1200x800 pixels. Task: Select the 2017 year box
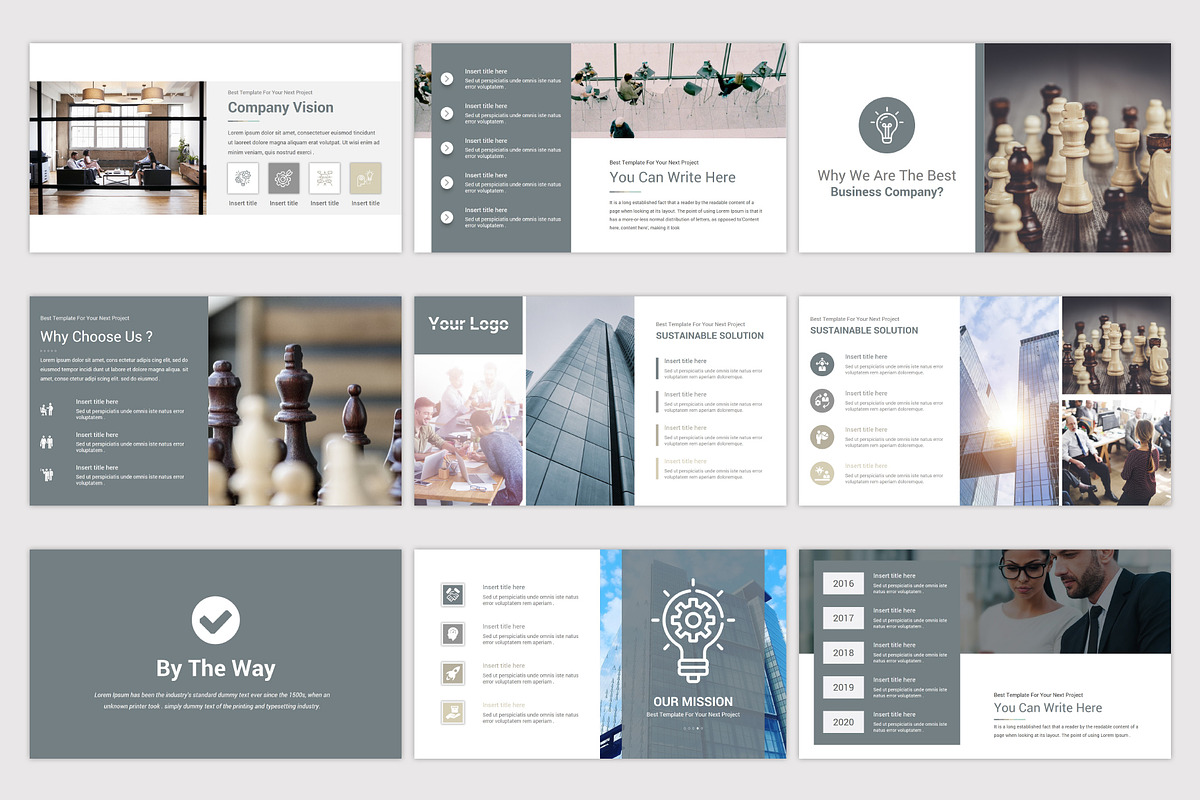(844, 618)
